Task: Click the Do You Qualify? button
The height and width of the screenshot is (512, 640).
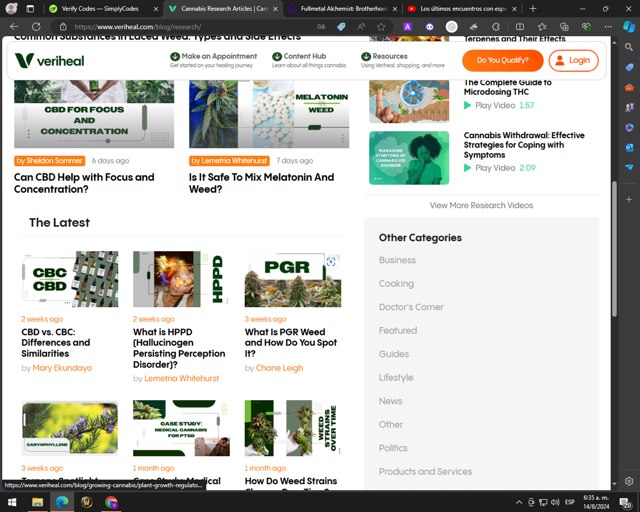Action: coord(502,60)
